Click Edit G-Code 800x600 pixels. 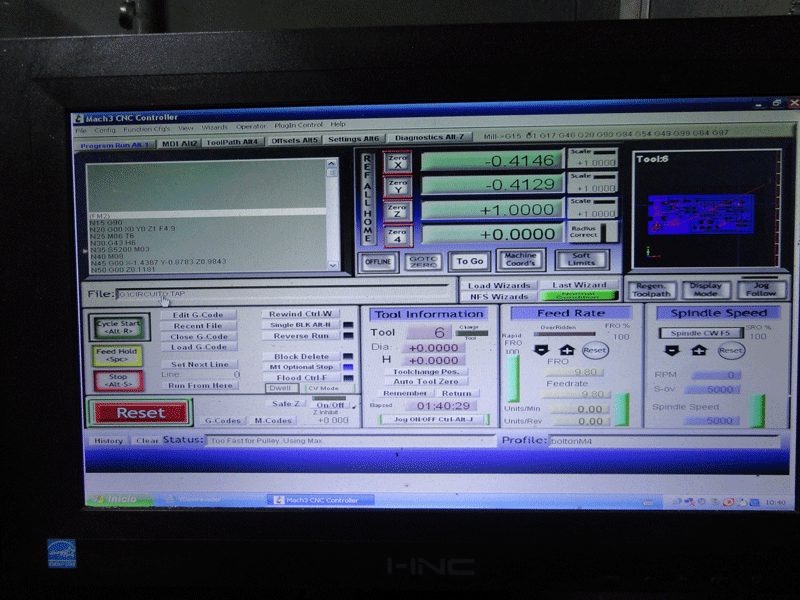pos(198,315)
